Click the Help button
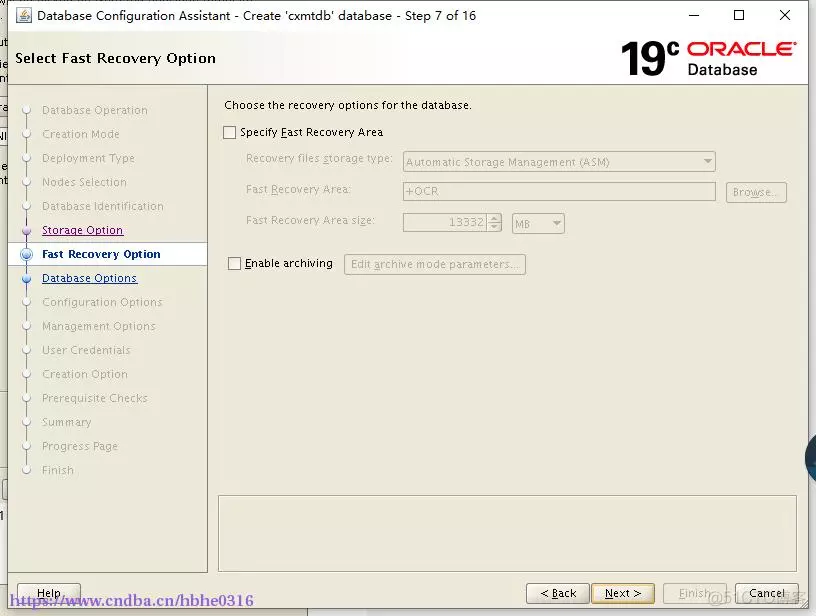This screenshot has height=616, width=816. click(x=49, y=593)
